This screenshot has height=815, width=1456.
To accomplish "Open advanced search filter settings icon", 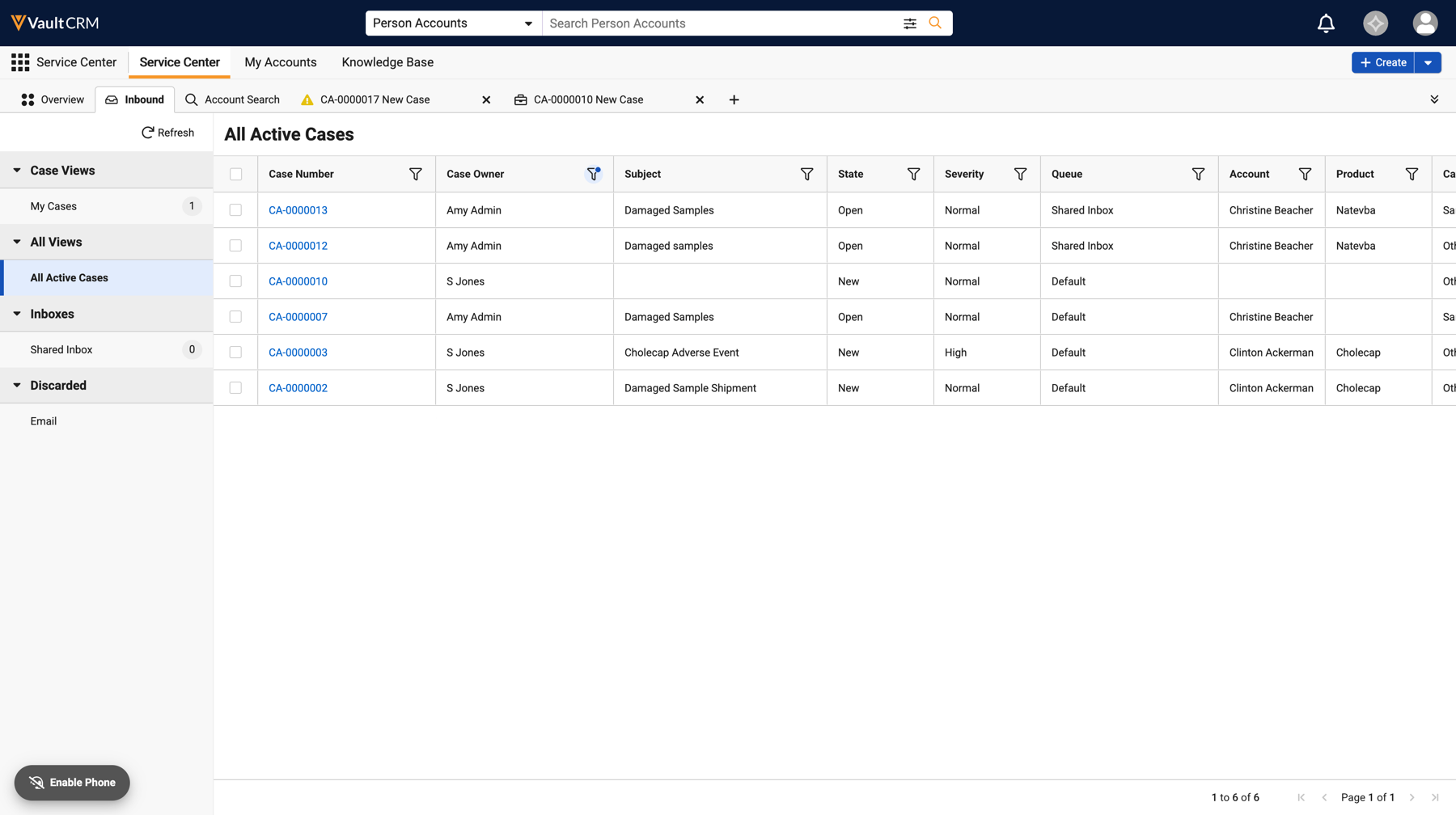I will [910, 23].
